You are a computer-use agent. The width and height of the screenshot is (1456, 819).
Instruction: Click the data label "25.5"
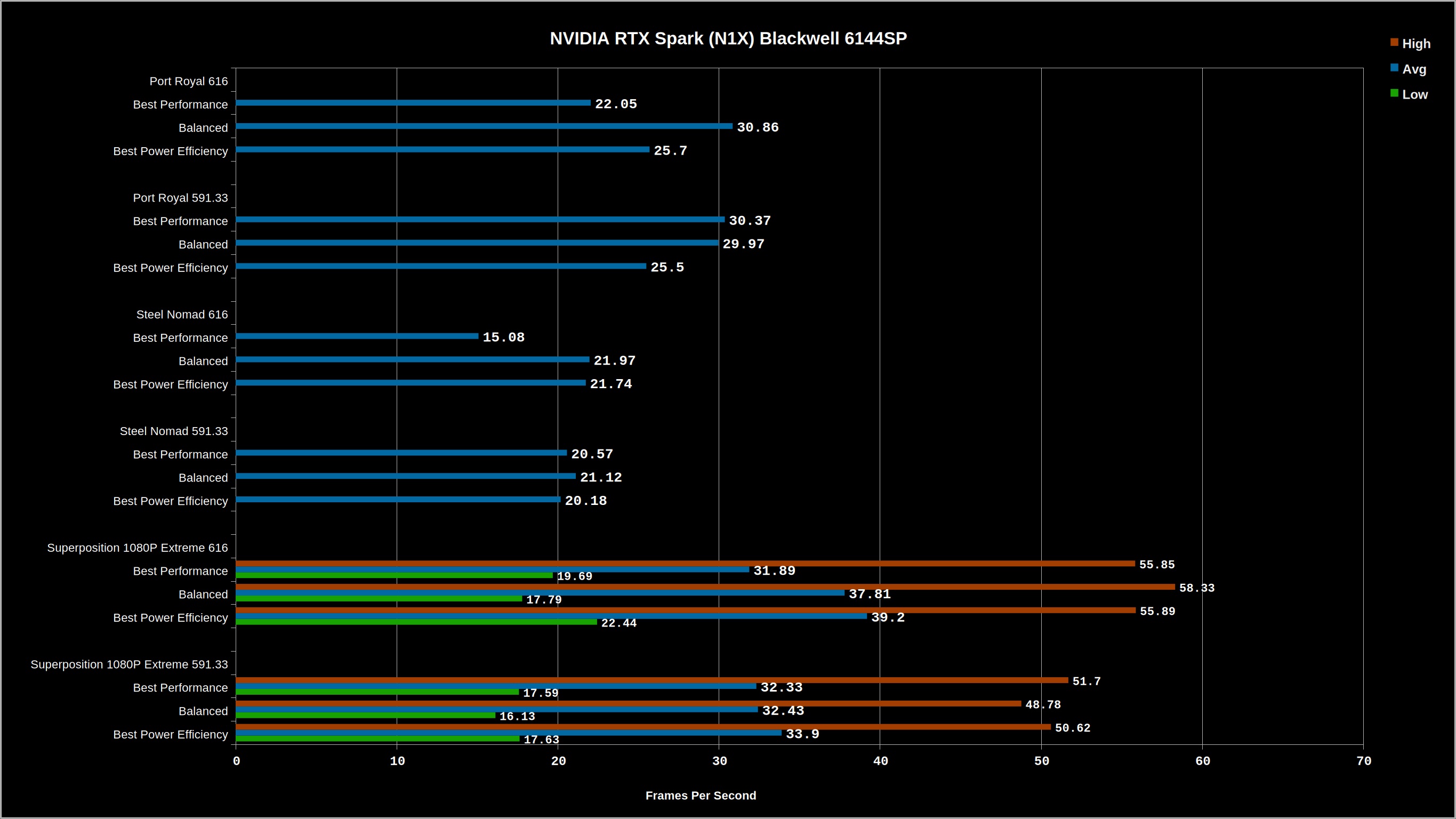click(x=667, y=267)
